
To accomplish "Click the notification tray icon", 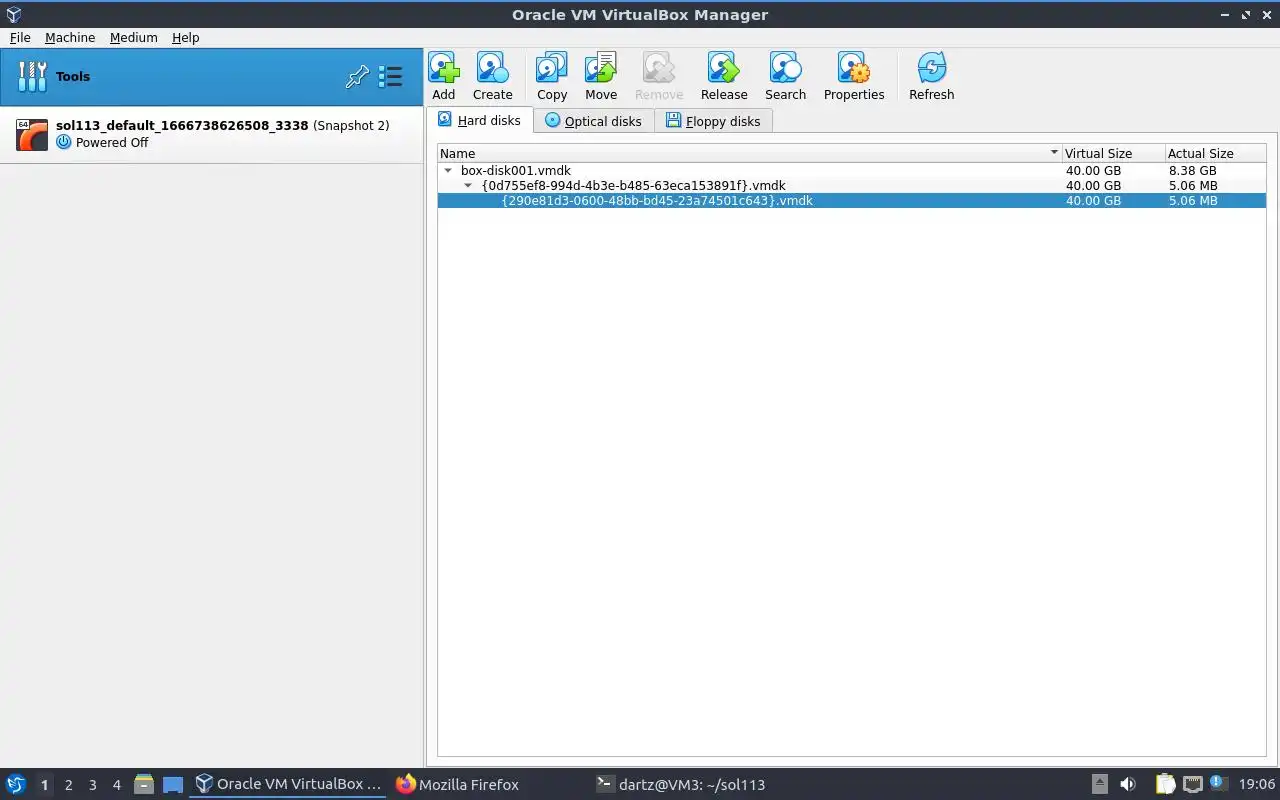I will [1217, 783].
